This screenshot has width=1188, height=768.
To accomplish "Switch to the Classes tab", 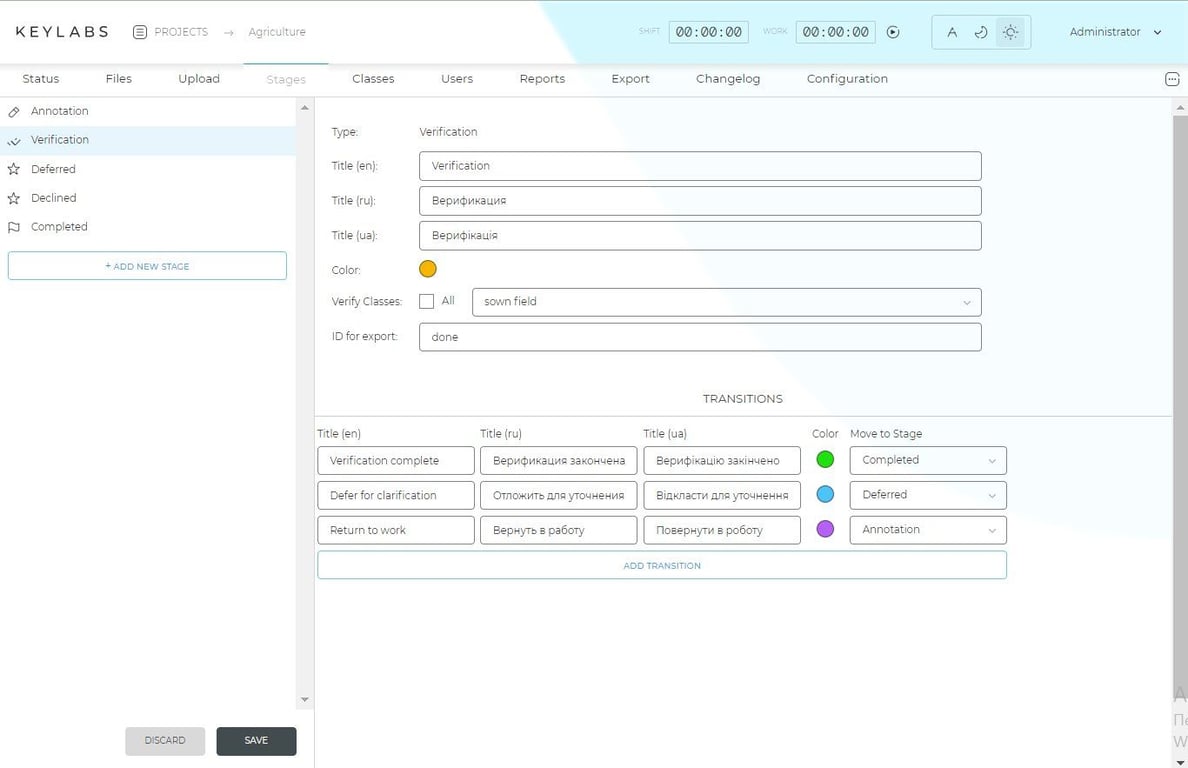I will coord(372,78).
